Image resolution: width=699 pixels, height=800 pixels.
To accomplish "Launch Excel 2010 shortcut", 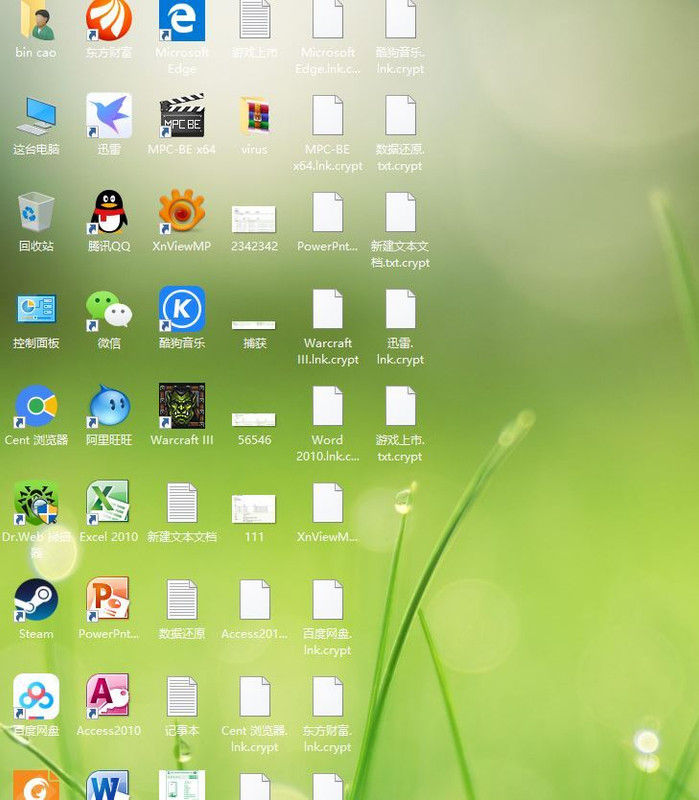I will point(109,503).
